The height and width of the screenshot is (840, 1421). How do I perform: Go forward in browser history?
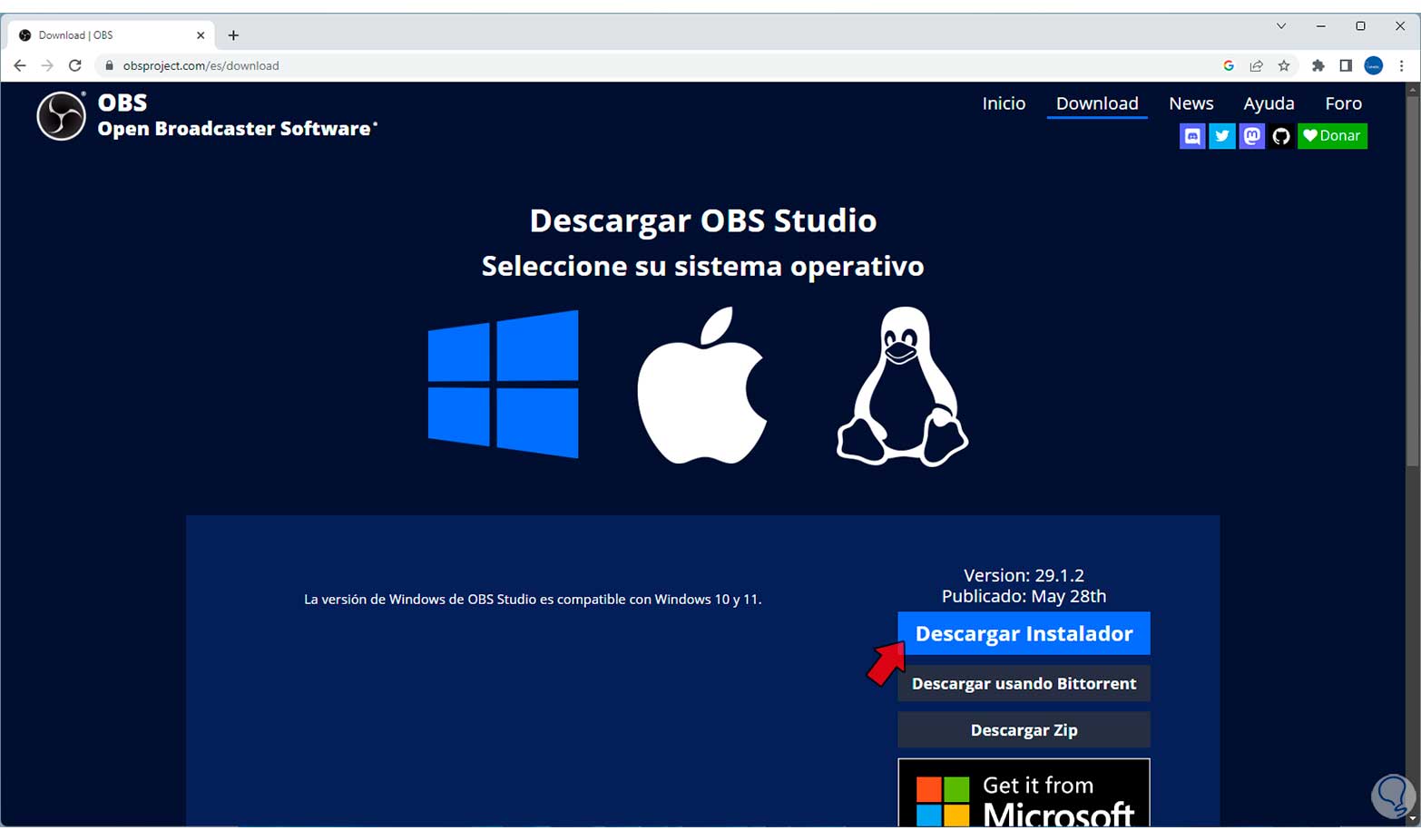pos(47,65)
